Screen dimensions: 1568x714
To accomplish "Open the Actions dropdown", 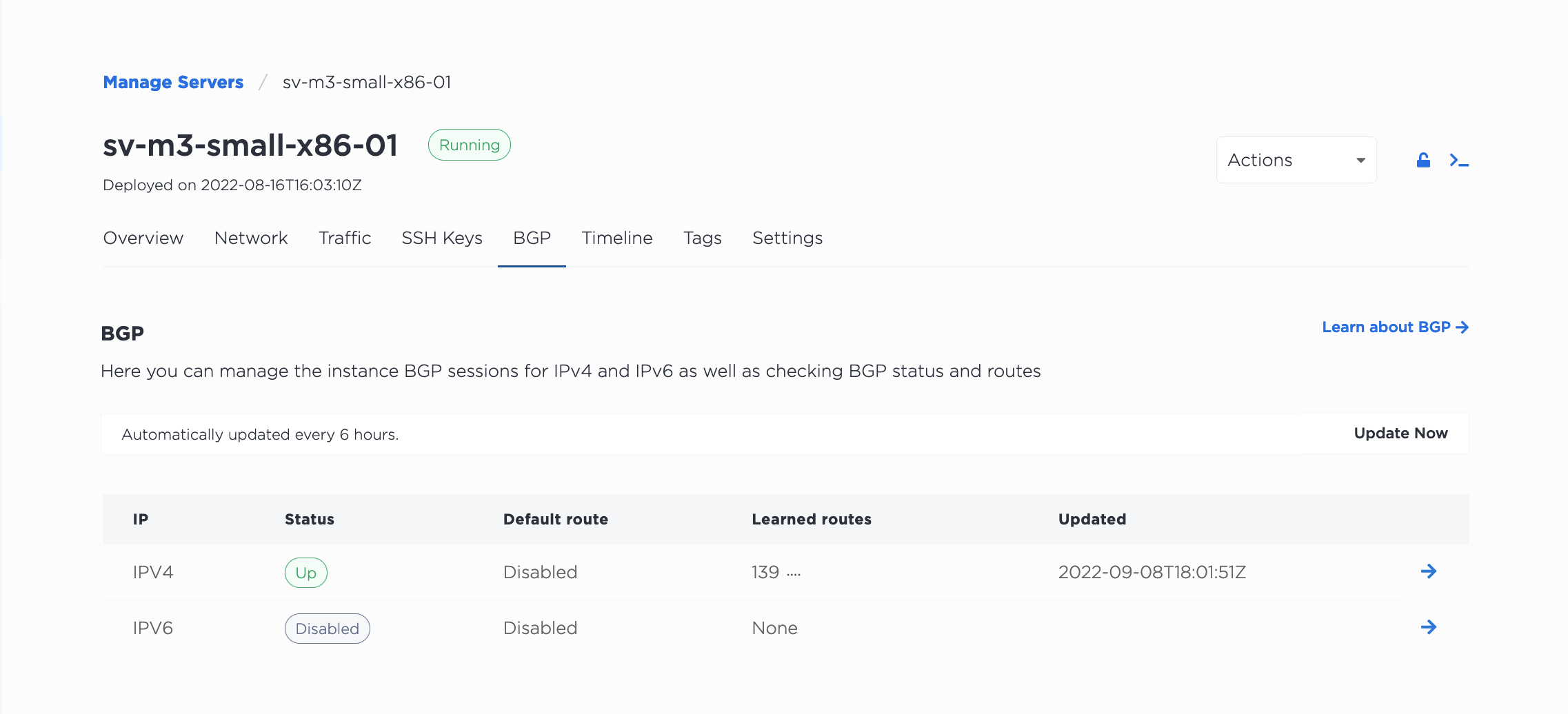I will [1296, 160].
